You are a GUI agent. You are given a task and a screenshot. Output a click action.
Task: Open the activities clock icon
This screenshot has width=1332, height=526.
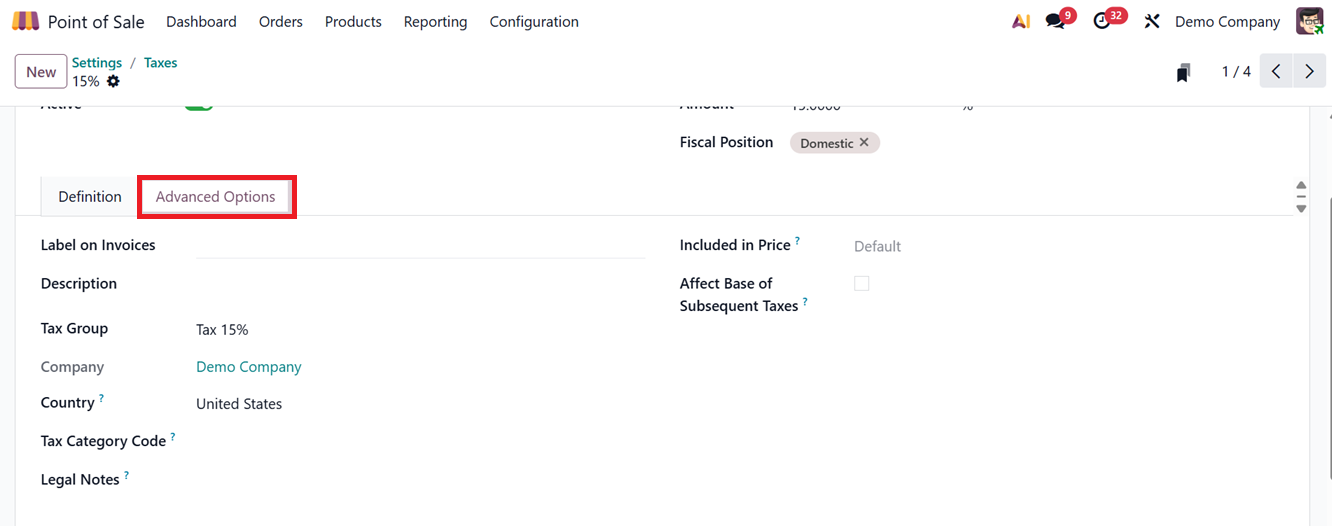[1102, 21]
